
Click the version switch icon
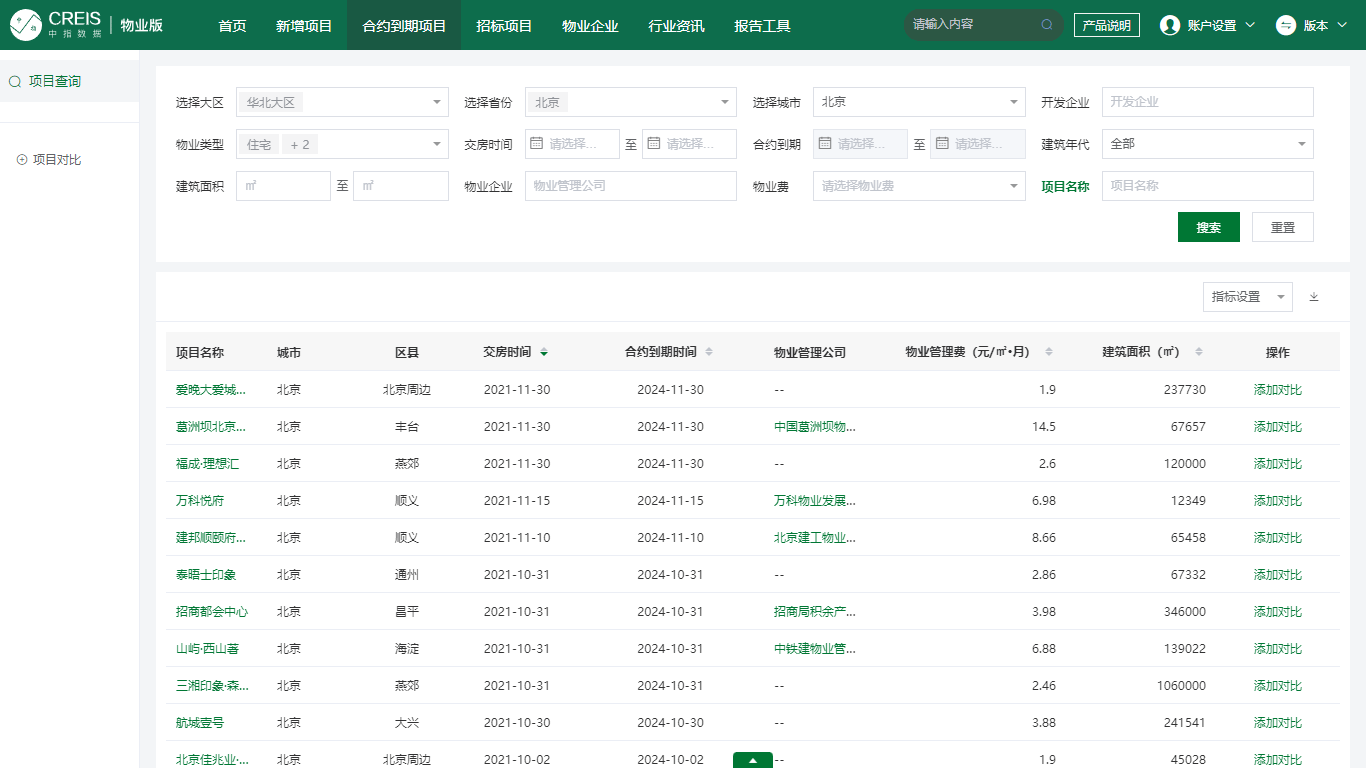click(1286, 26)
